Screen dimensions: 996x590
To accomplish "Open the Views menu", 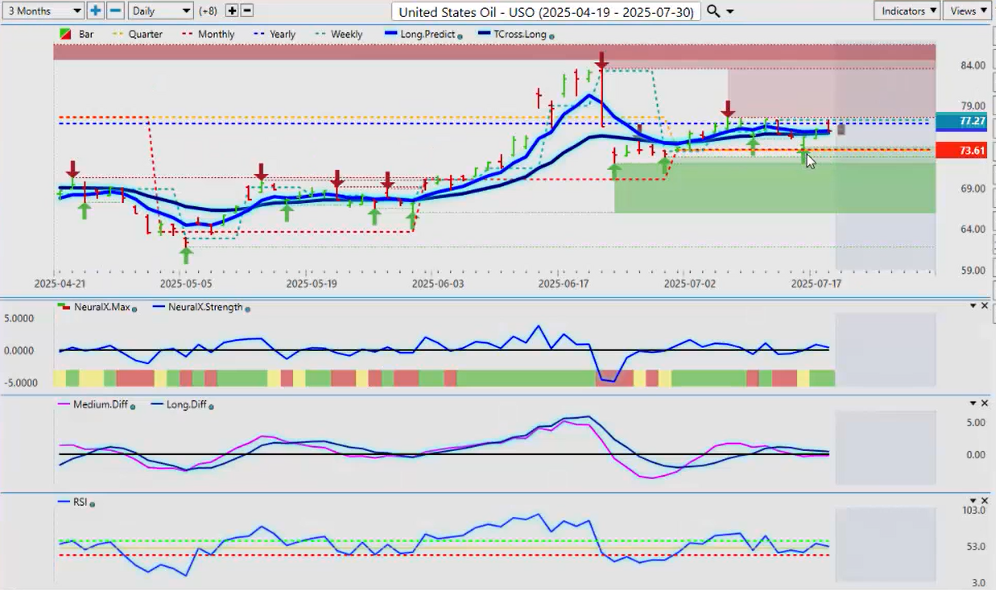I will tap(968, 10).
